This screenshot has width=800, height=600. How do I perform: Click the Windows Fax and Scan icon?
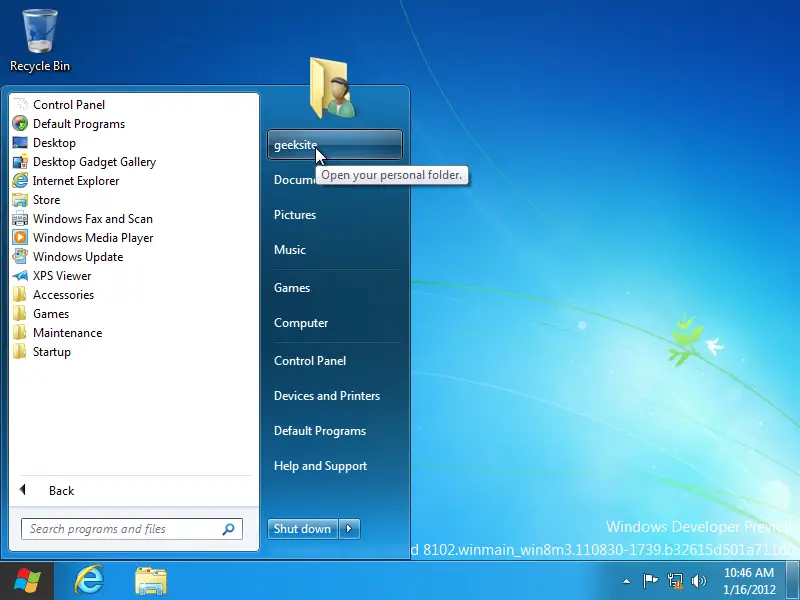click(x=20, y=218)
